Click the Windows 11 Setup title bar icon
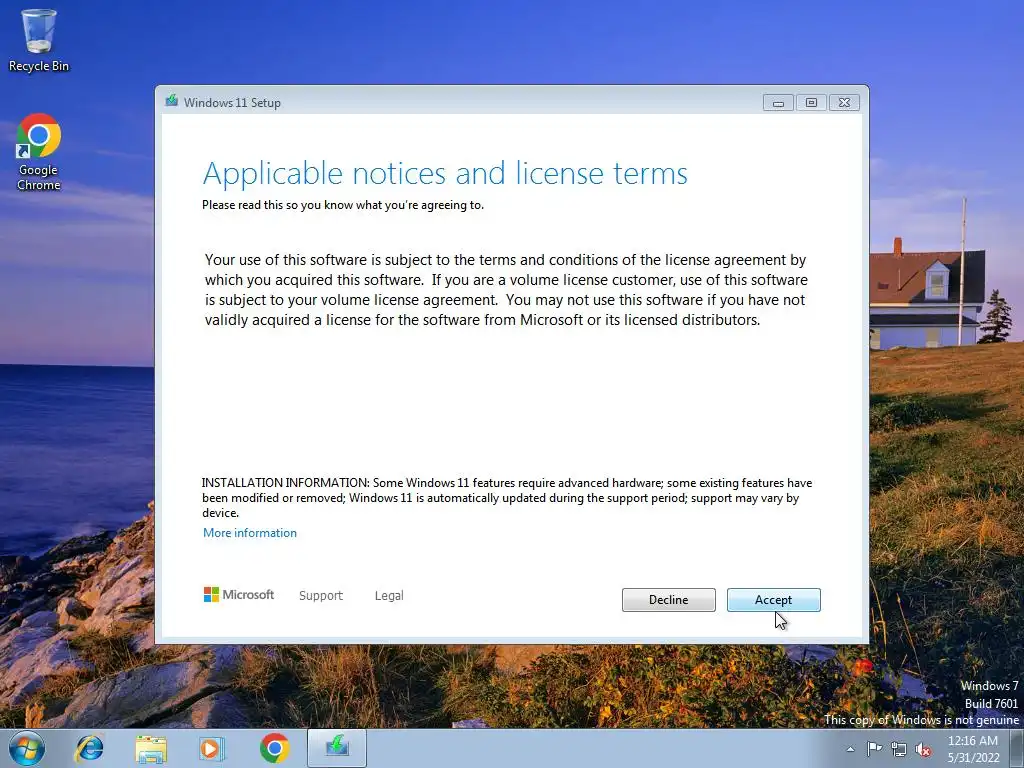Screen dimensions: 1024x768 tap(172, 101)
